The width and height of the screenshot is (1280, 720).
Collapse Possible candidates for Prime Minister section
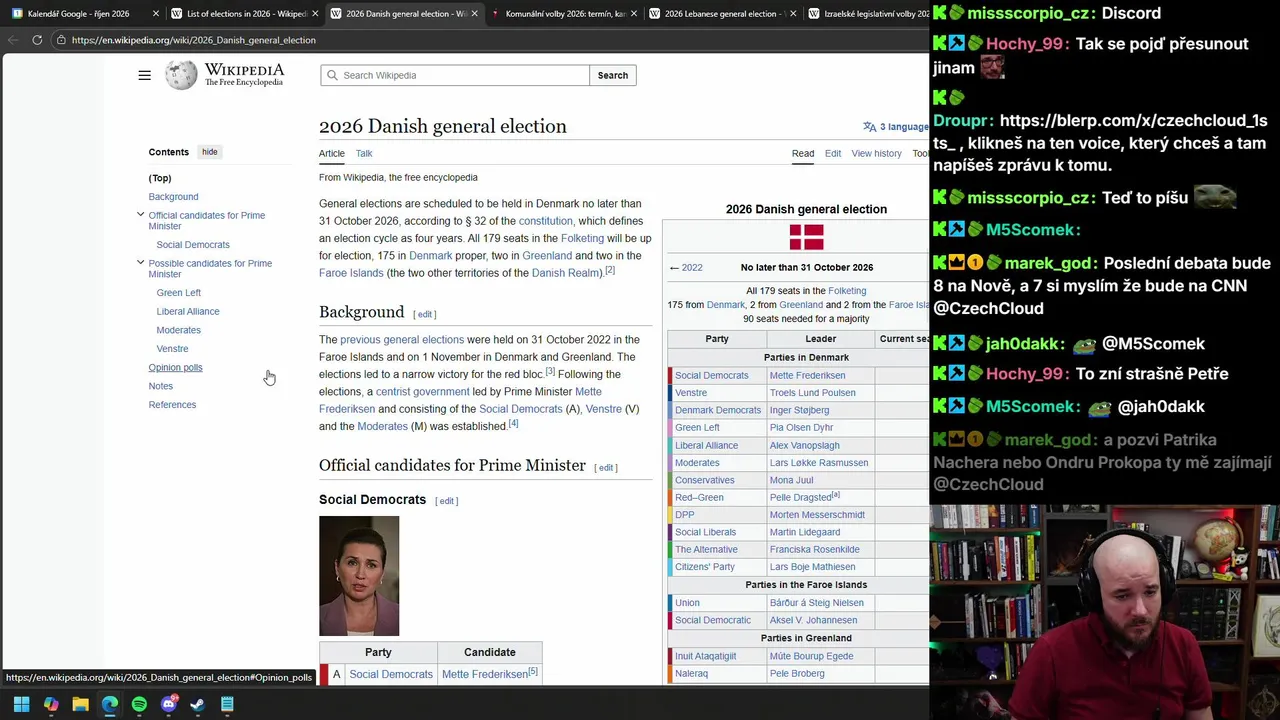click(x=140, y=263)
